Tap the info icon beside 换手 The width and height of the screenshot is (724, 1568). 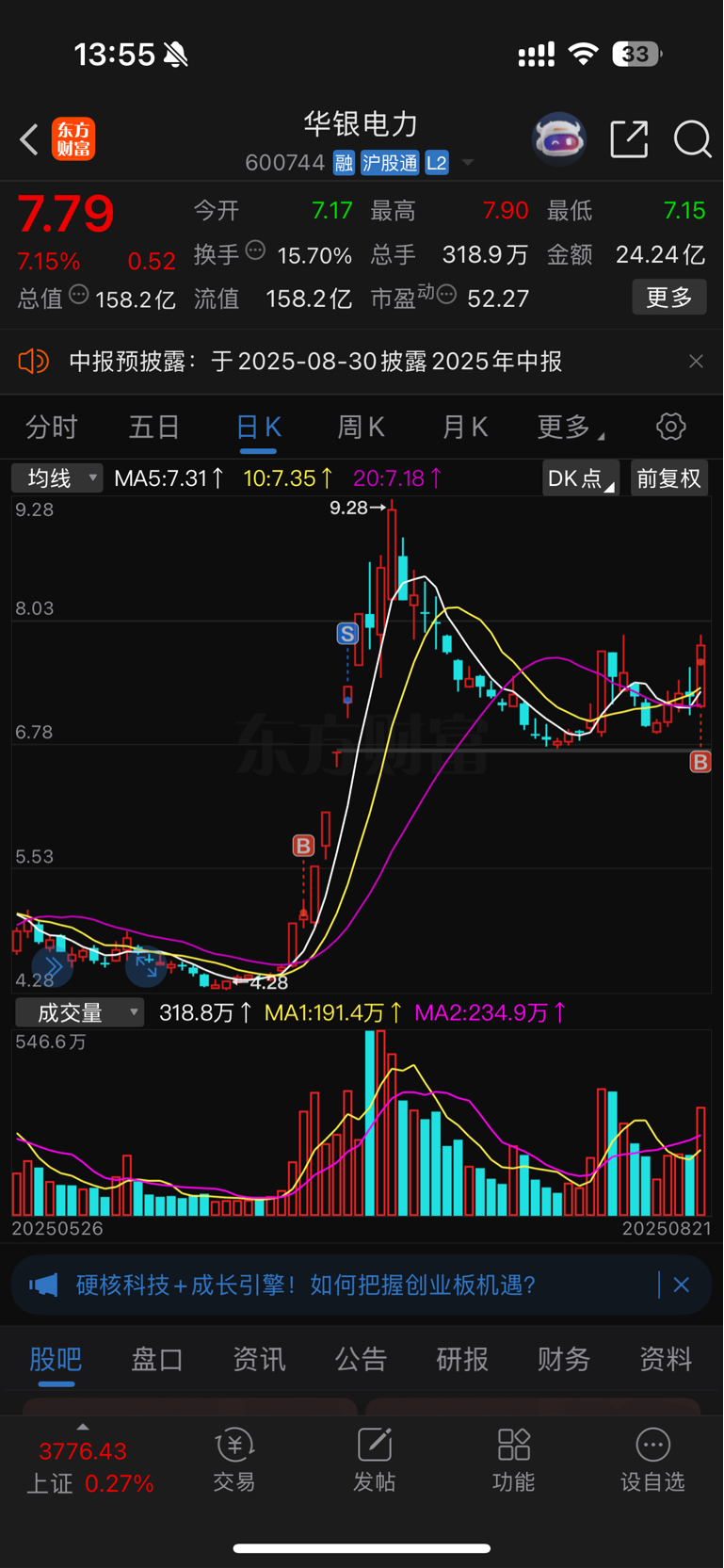pyautogui.click(x=255, y=251)
